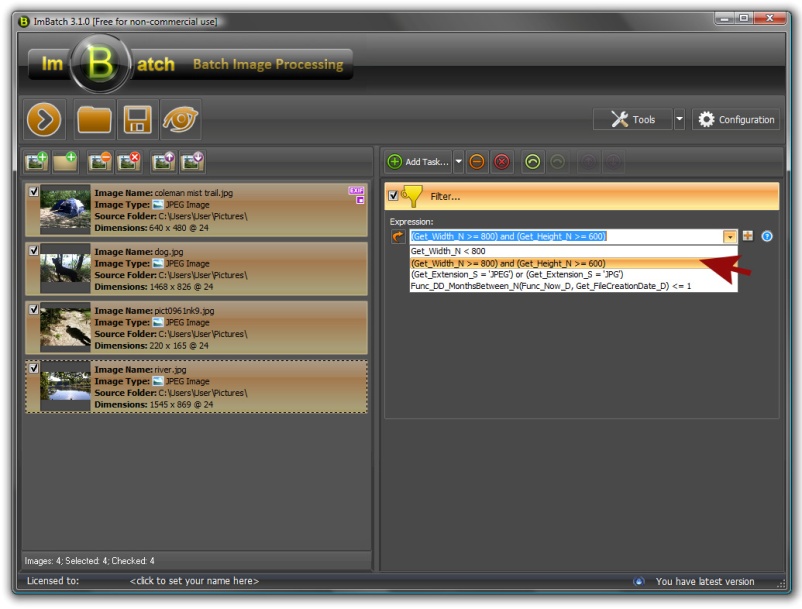Disable the Filter task checkbox
The height and width of the screenshot is (609, 802).
point(393,196)
